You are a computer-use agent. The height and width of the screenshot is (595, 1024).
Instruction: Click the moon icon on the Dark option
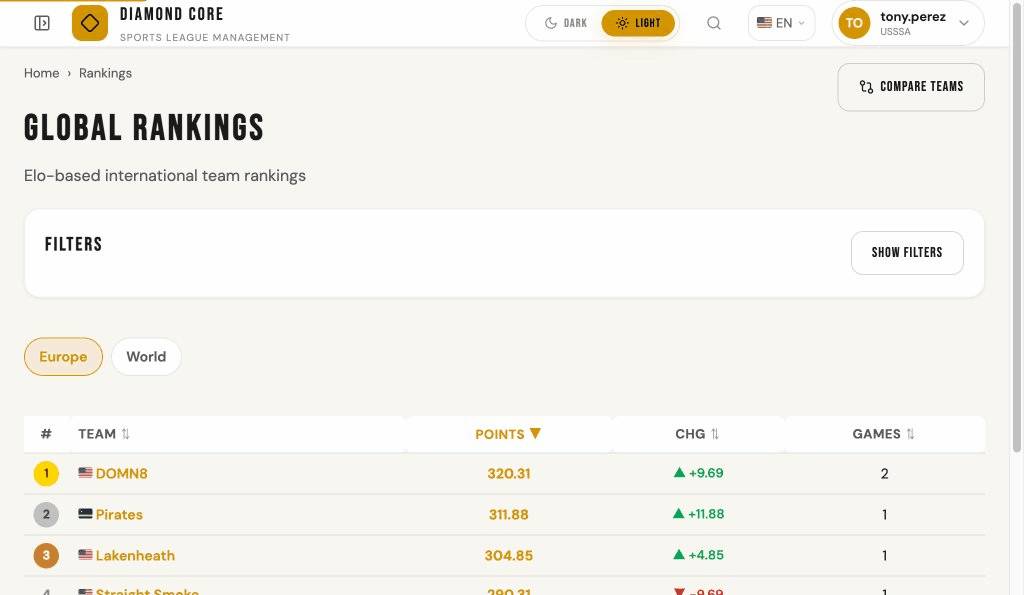coord(551,22)
